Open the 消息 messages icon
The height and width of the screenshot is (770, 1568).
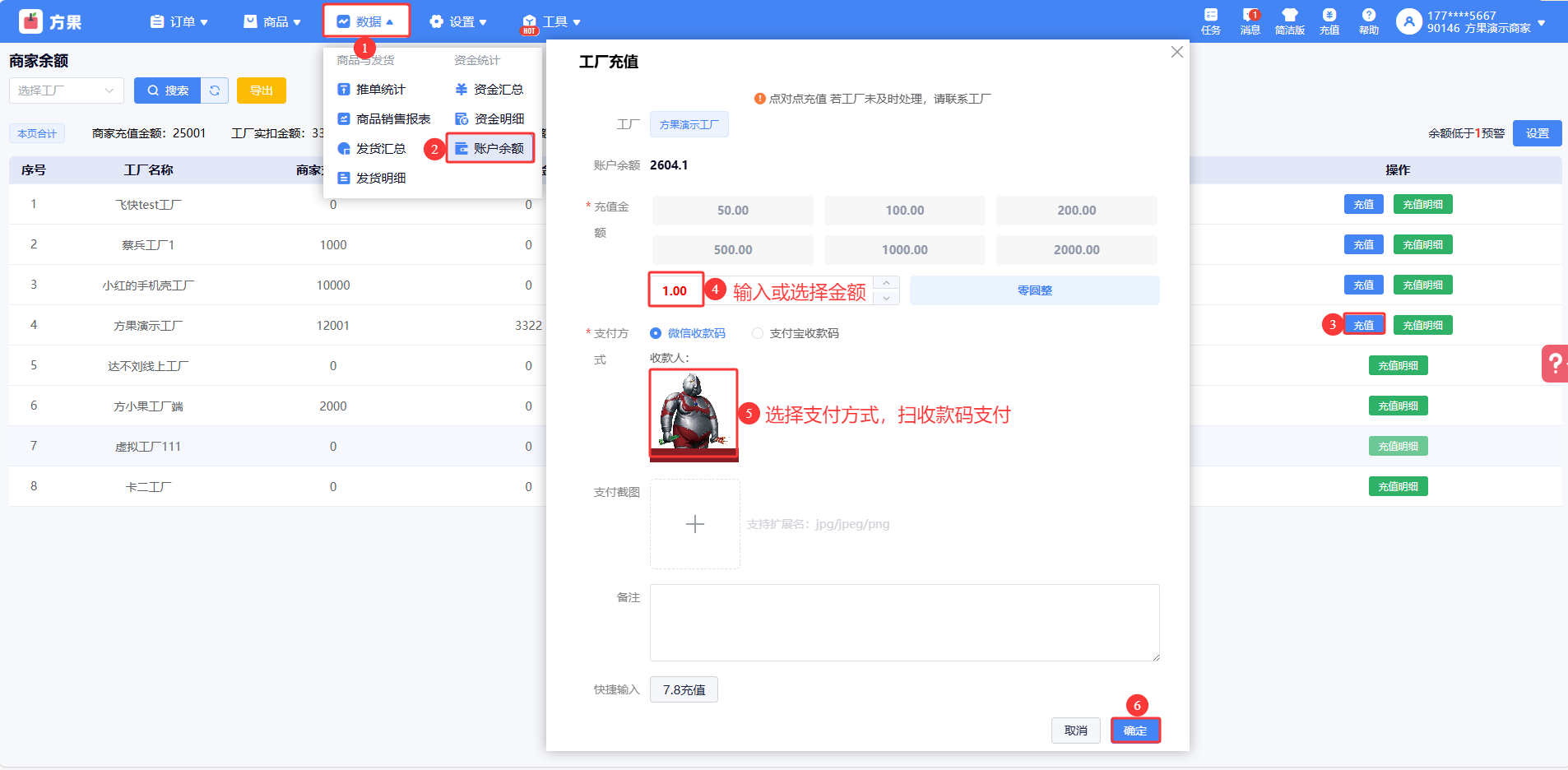[1250, 21]
